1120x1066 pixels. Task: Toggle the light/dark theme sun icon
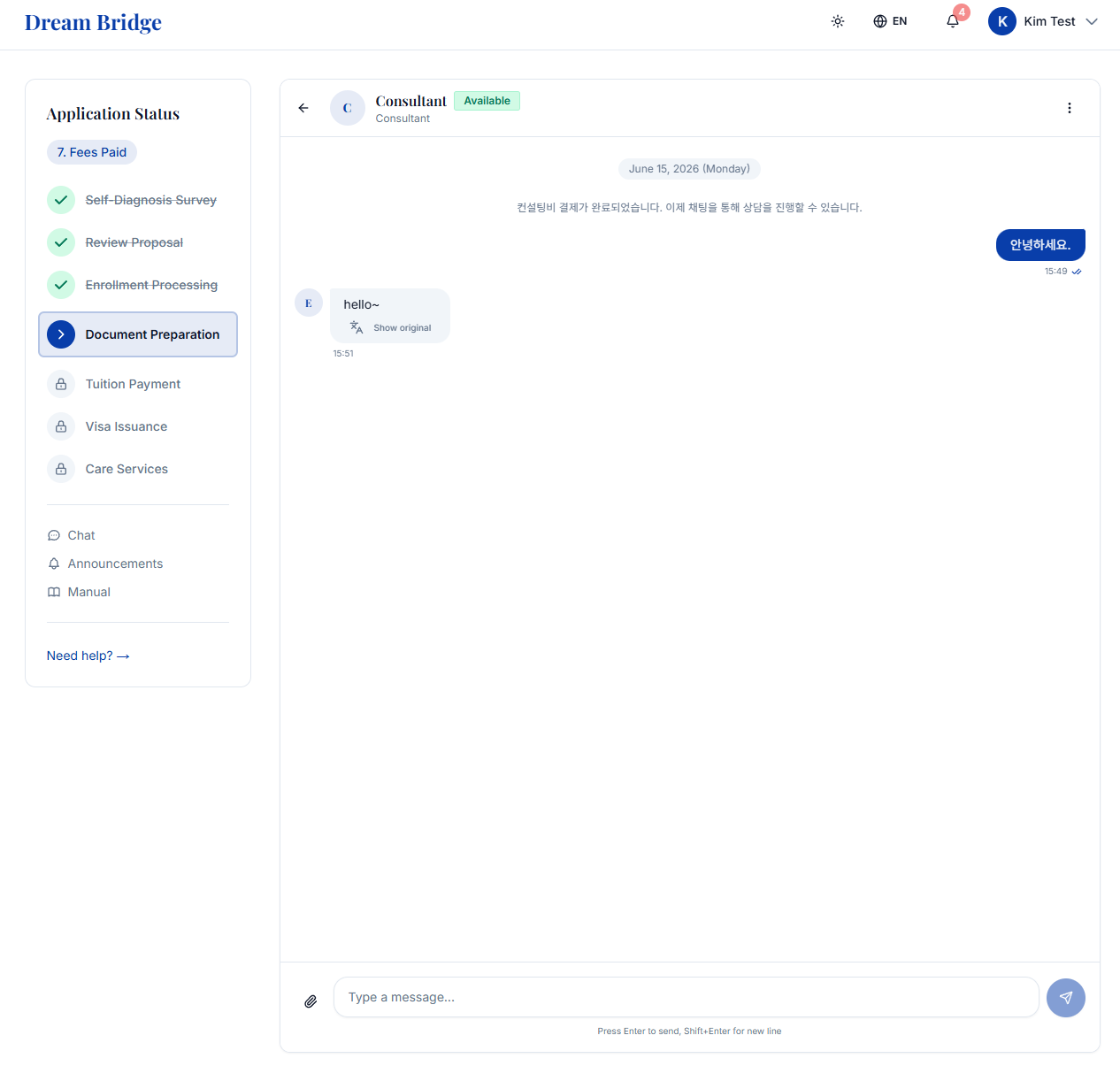838,21
